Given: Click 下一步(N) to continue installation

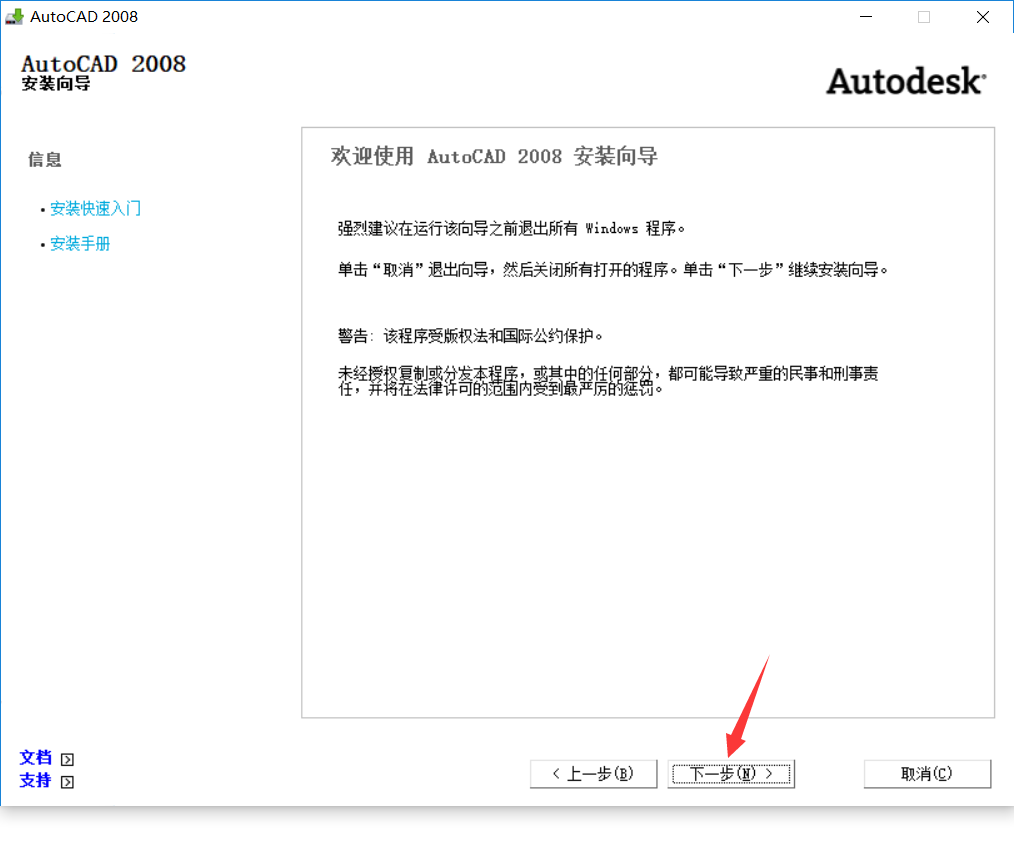Looking at the screenshot, I should tap(731, 774).
